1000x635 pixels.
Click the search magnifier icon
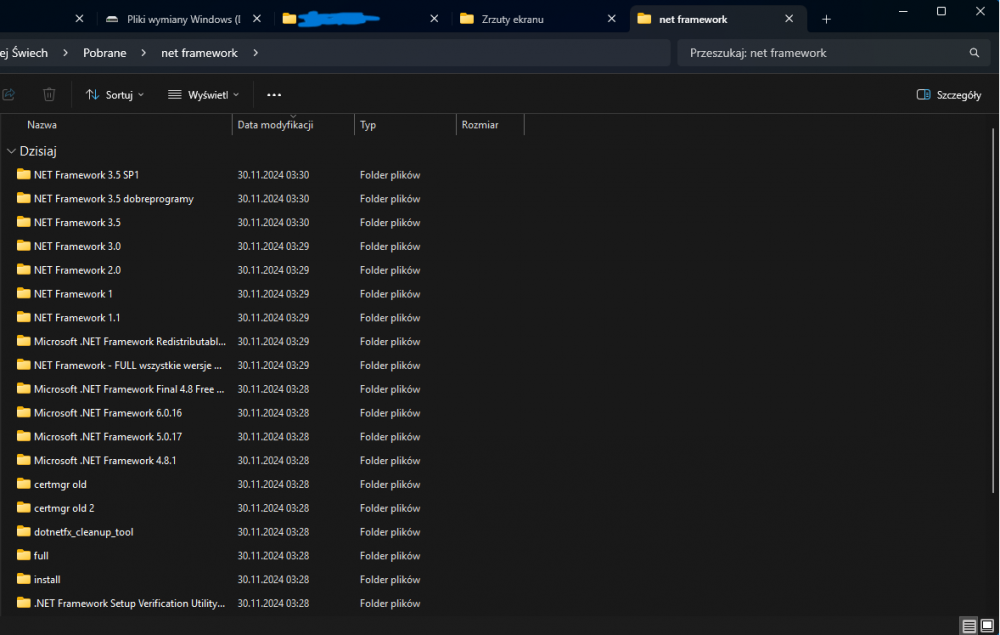point(974,53)
